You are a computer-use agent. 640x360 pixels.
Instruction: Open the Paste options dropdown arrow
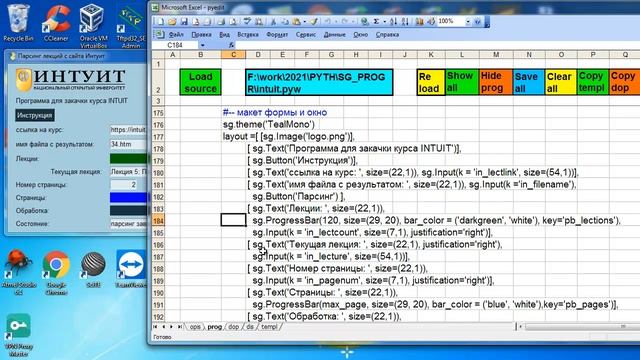point(305,21)
